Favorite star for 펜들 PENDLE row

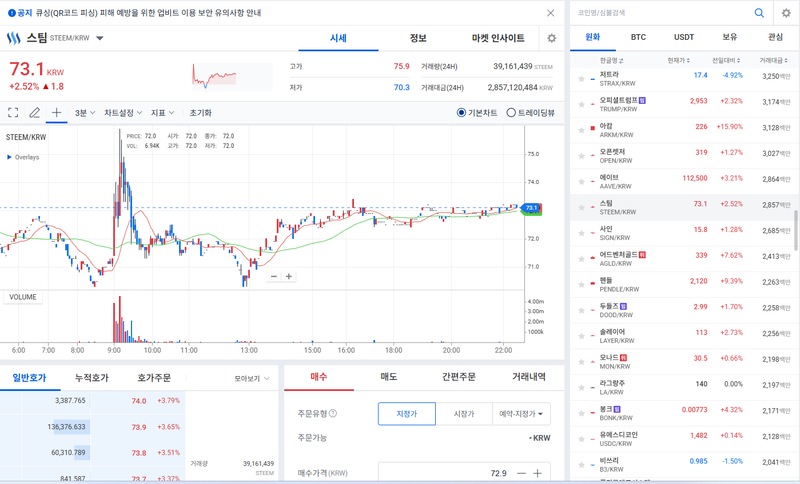pos(581,285)
